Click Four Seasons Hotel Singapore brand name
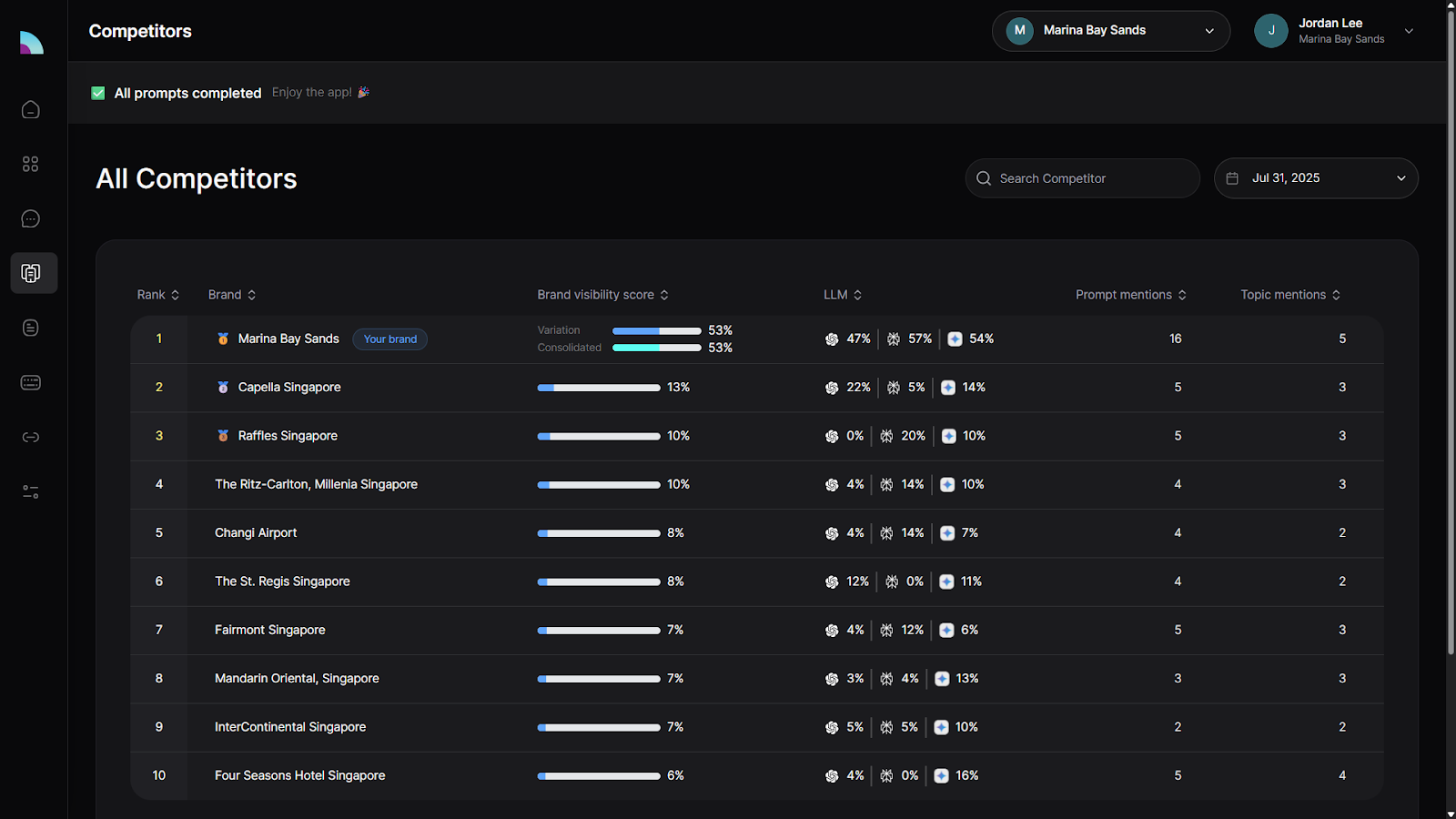1456x819 pixels. click(300, 775)
